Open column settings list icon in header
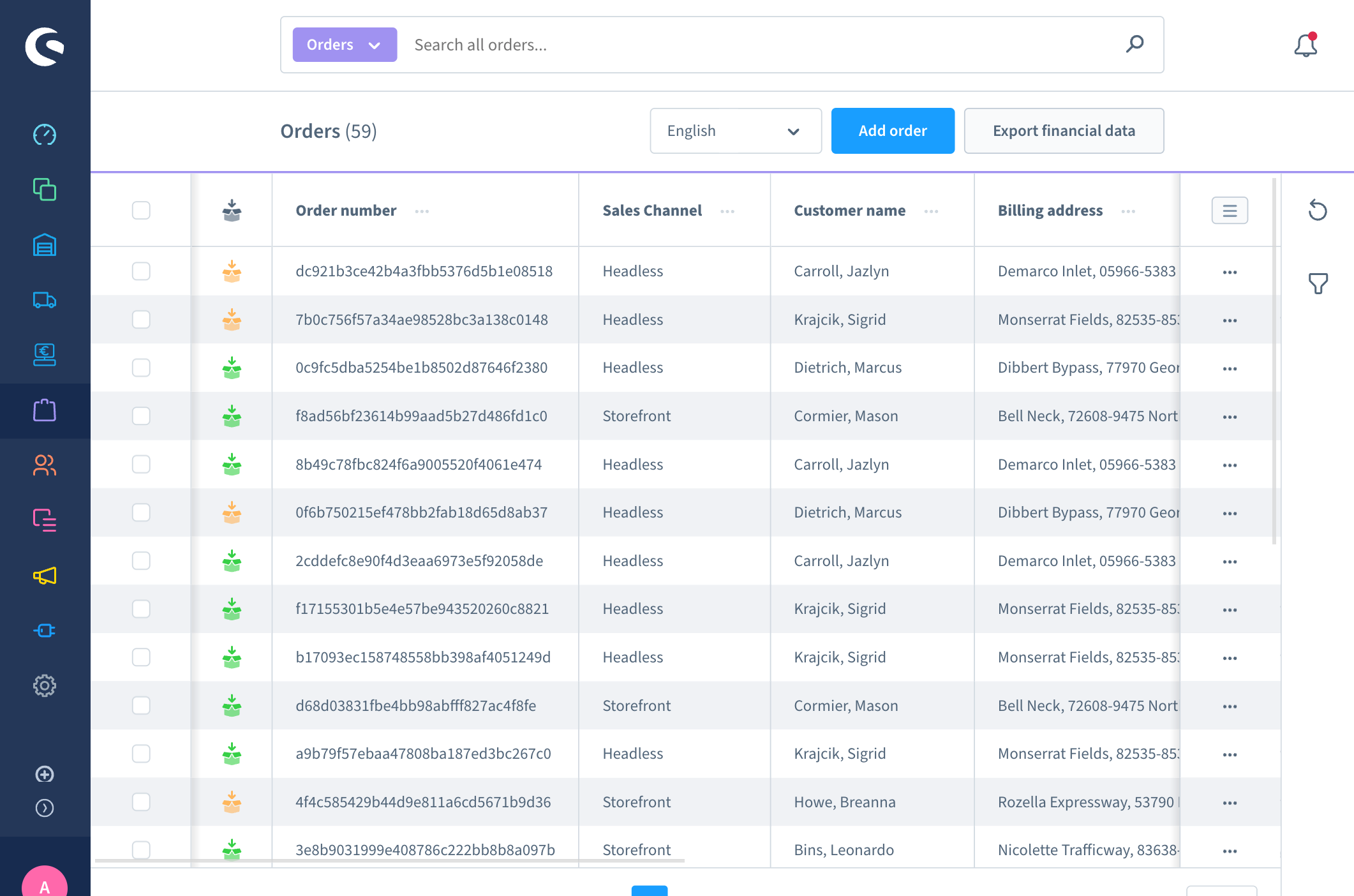Viewport: 1354px width, 896px height. coord(1230,211)
